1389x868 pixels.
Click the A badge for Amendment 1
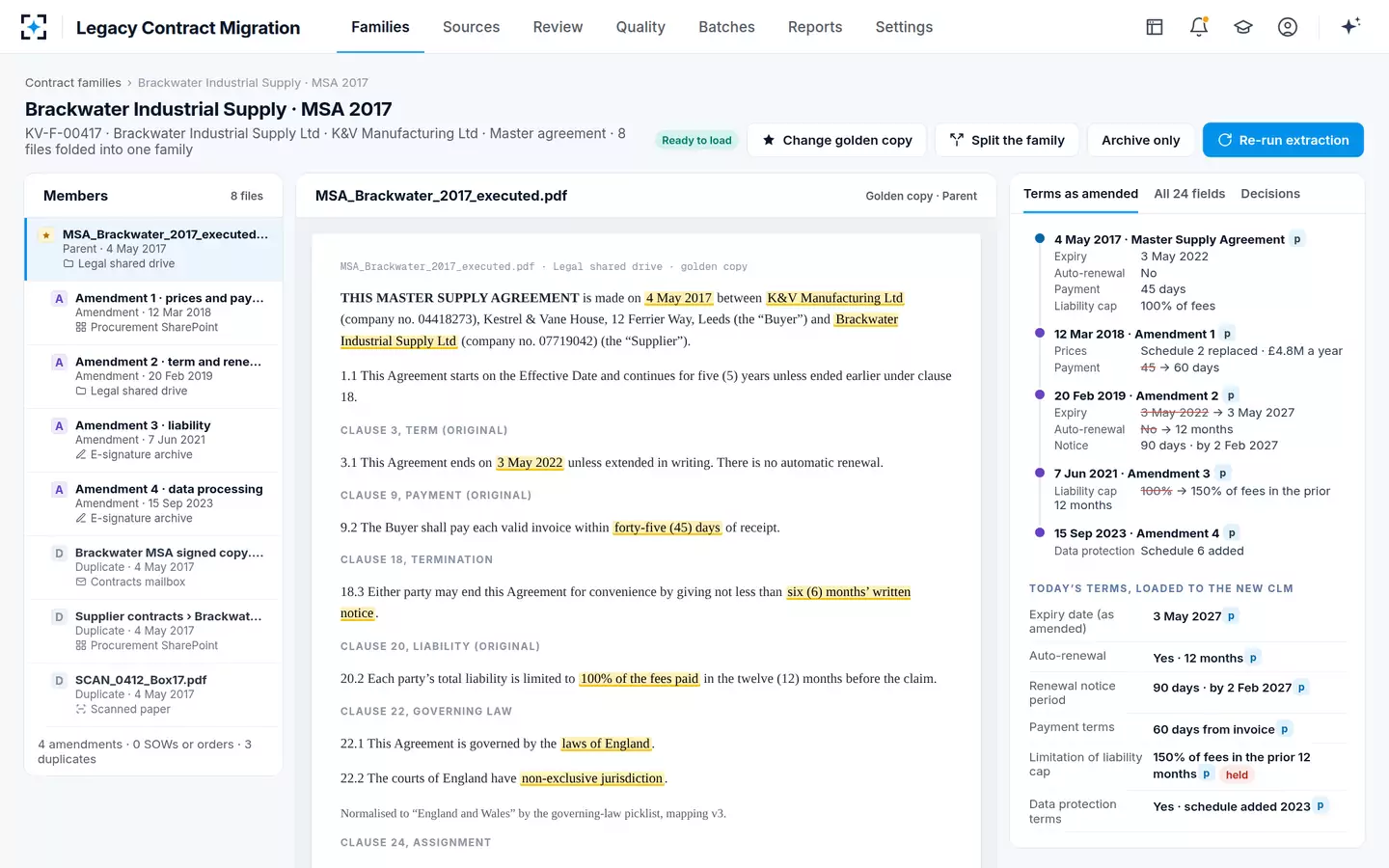pyautogui.click(x=59, y=299)
